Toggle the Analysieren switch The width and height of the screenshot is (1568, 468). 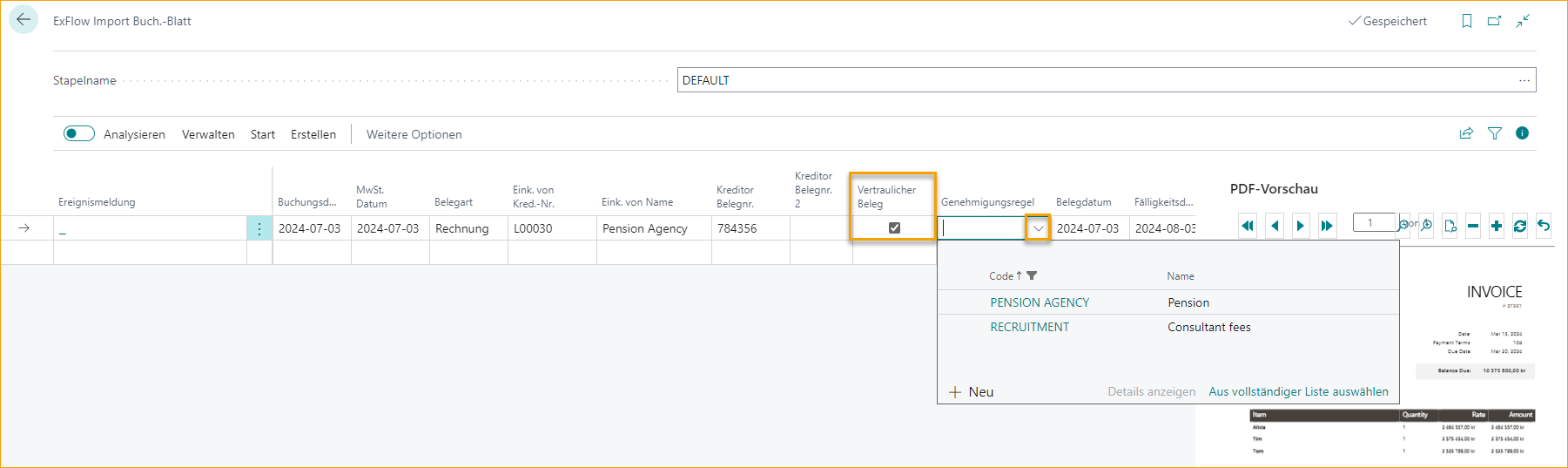(79, 133)
